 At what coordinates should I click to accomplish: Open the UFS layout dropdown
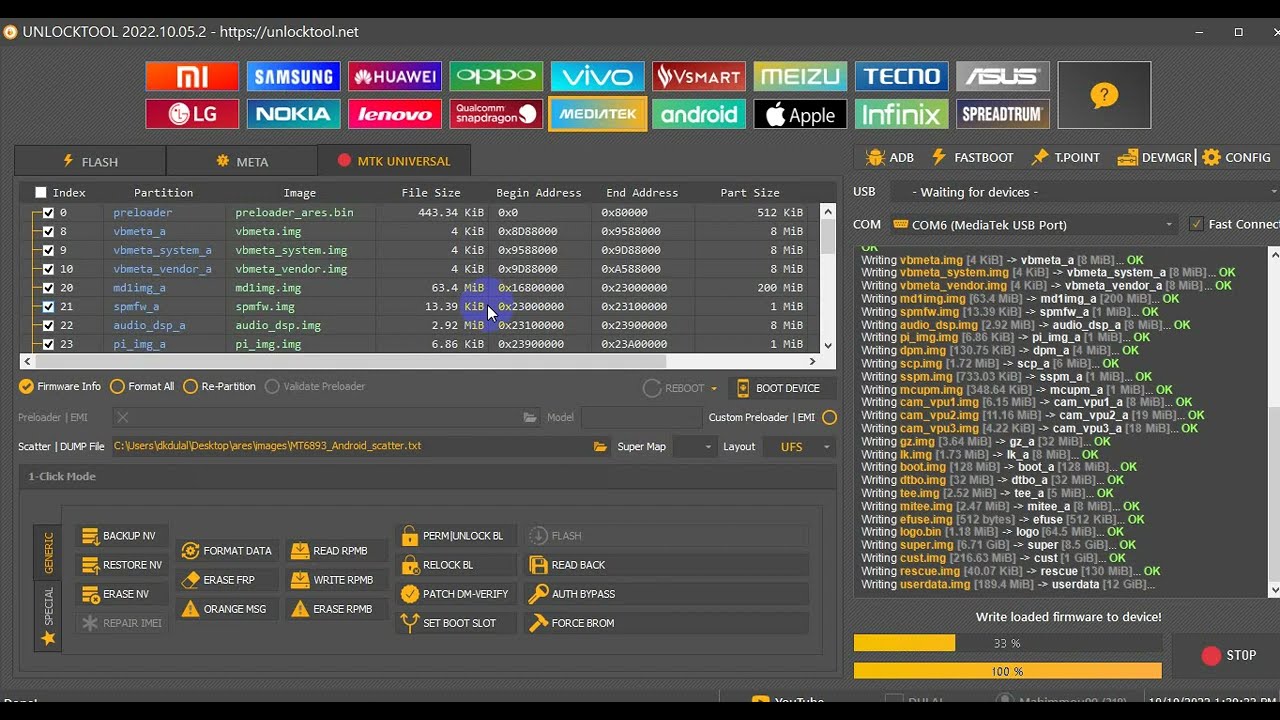(798, 447)
